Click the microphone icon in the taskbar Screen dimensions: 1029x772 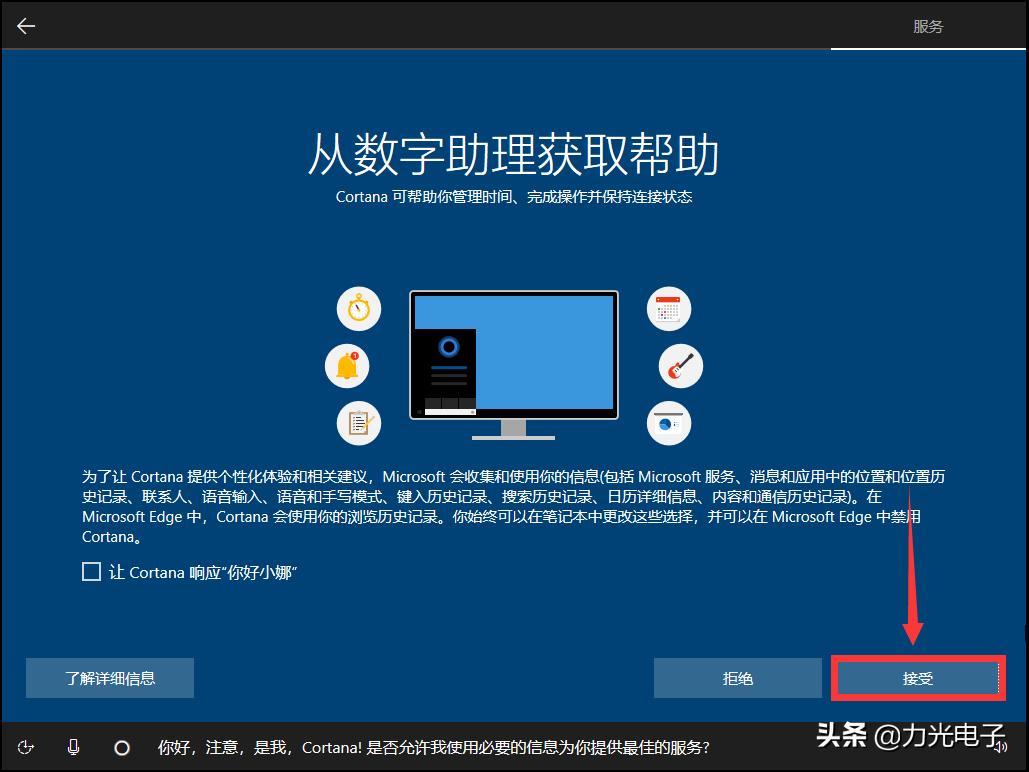coord(72,747)
